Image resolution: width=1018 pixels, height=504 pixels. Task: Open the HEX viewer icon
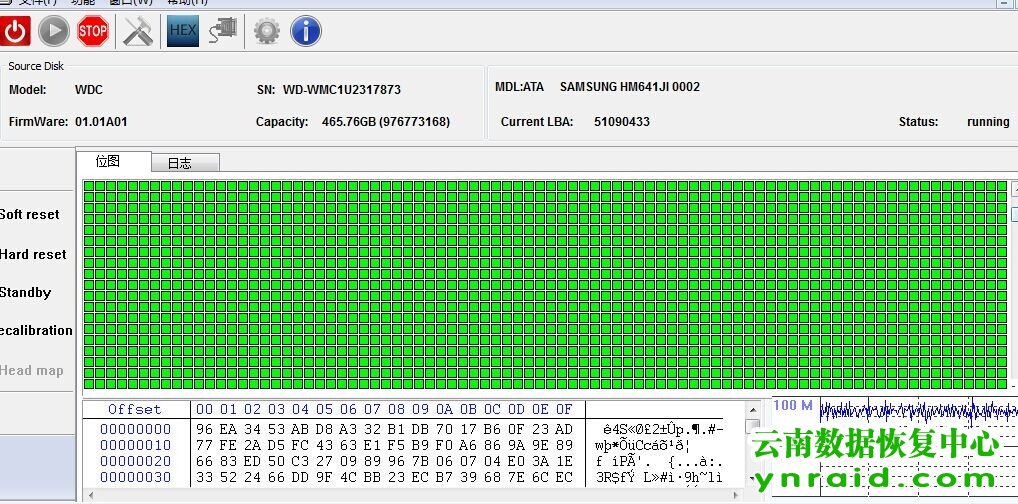point(183,32)
